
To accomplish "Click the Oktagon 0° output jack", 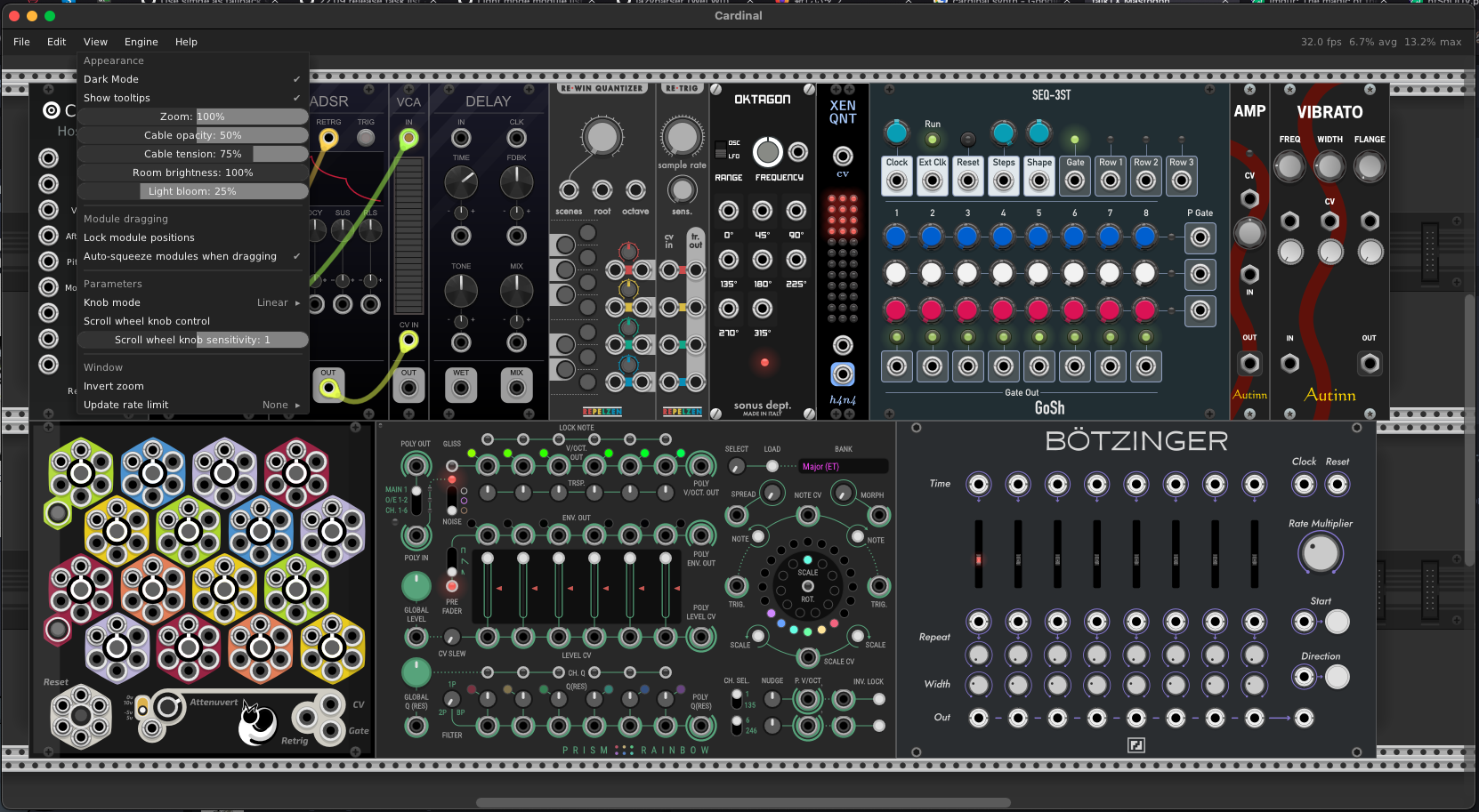I will [x=729, y=211].
